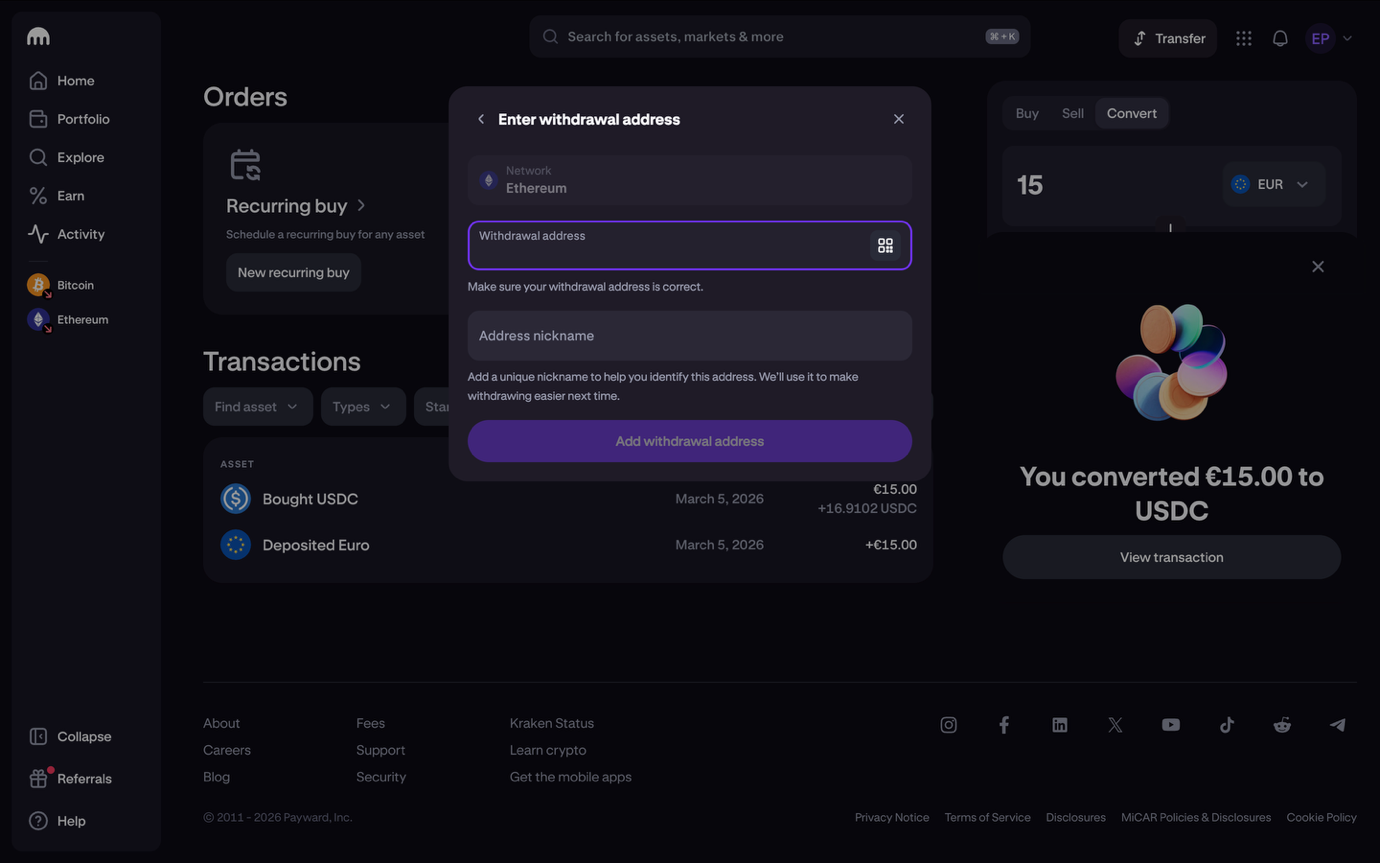
Task: Open the Security footer link
Action: (381, 777)
